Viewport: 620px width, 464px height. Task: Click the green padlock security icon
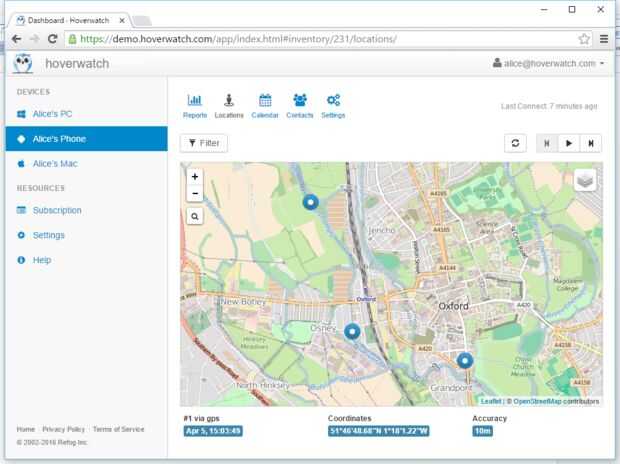click(x=72, y=39)
